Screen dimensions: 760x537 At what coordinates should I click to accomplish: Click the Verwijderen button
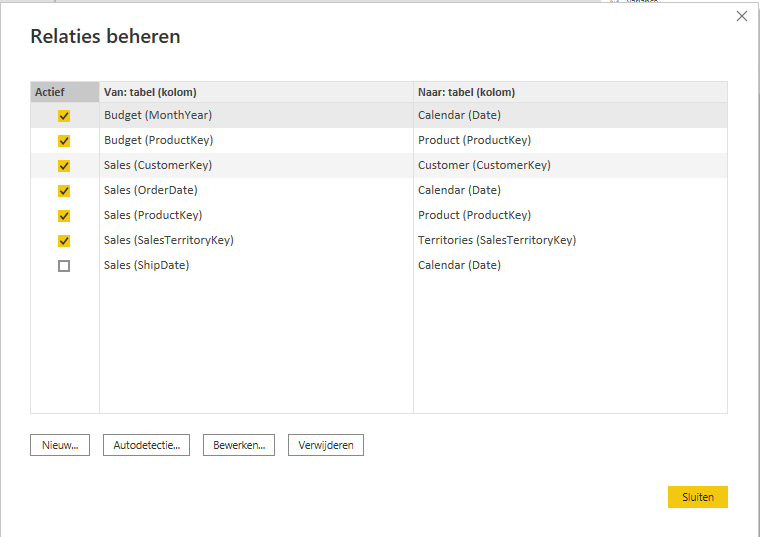pos(326,445)
